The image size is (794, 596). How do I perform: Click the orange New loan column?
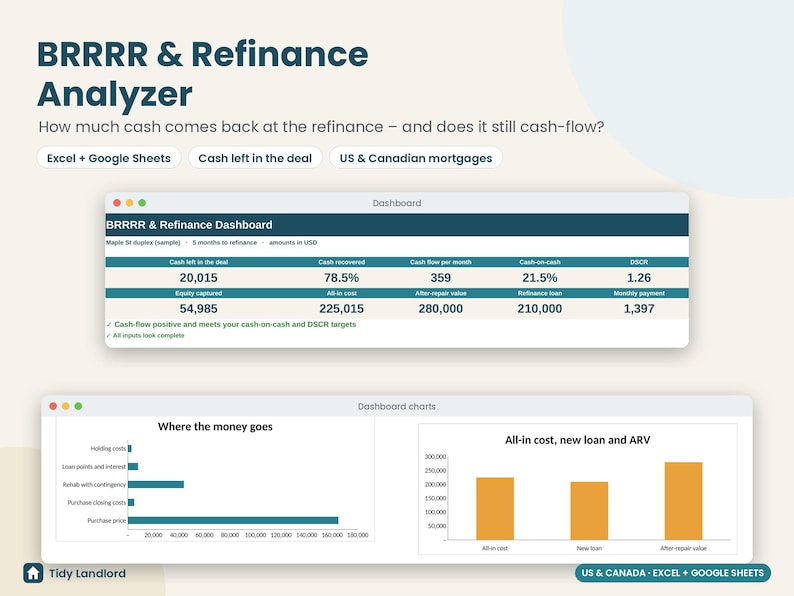589,511
